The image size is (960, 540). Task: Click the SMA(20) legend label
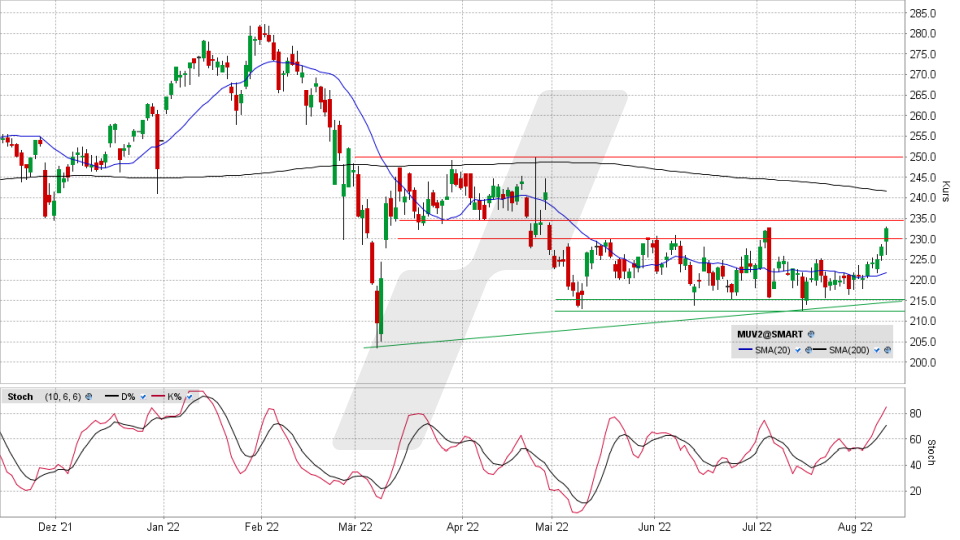pos(773,350)
